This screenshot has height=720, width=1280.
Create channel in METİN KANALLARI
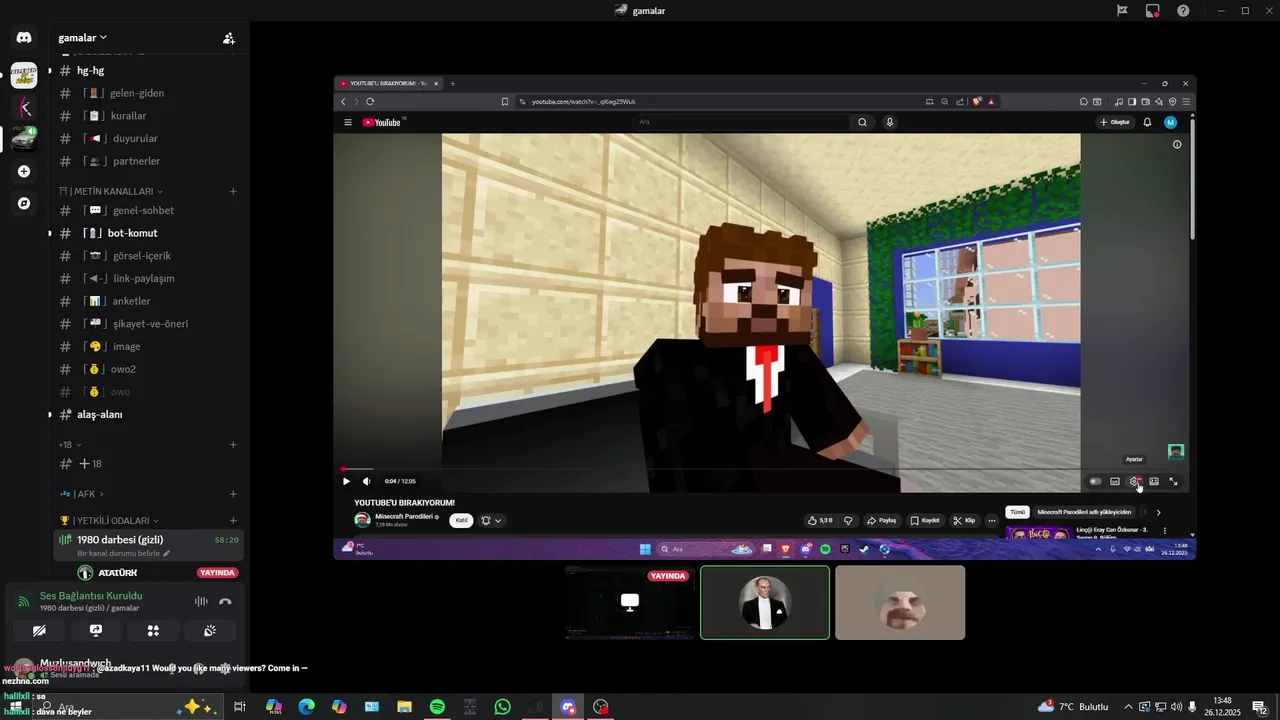[233, 191]
